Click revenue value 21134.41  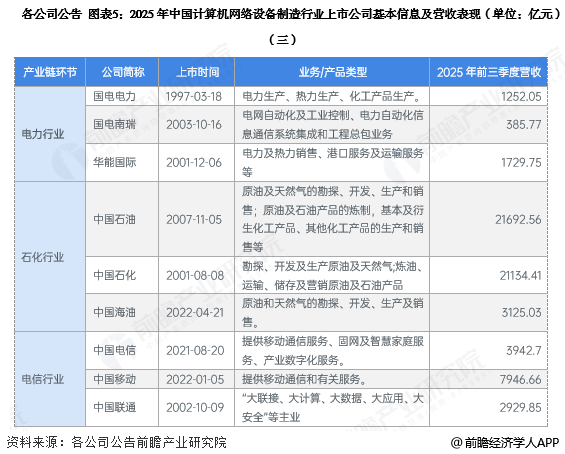[520, 275]
